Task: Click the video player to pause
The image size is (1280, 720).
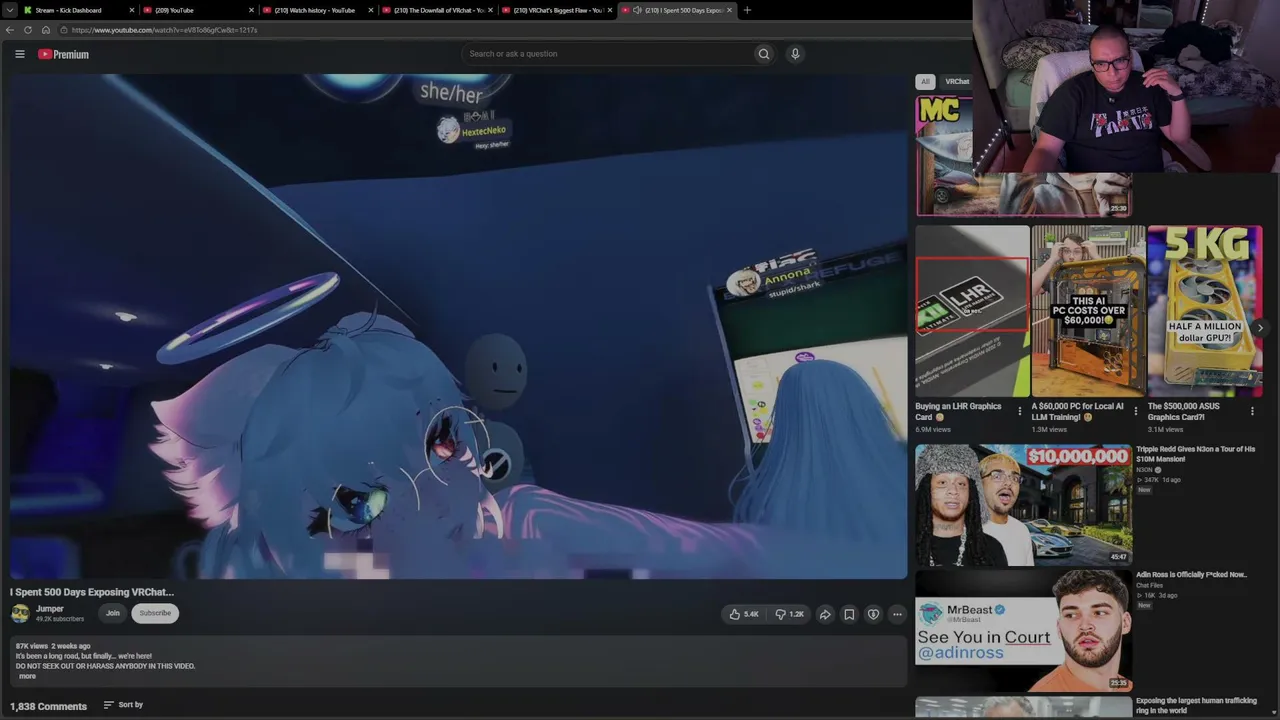Action: click(x=459, y=326)
